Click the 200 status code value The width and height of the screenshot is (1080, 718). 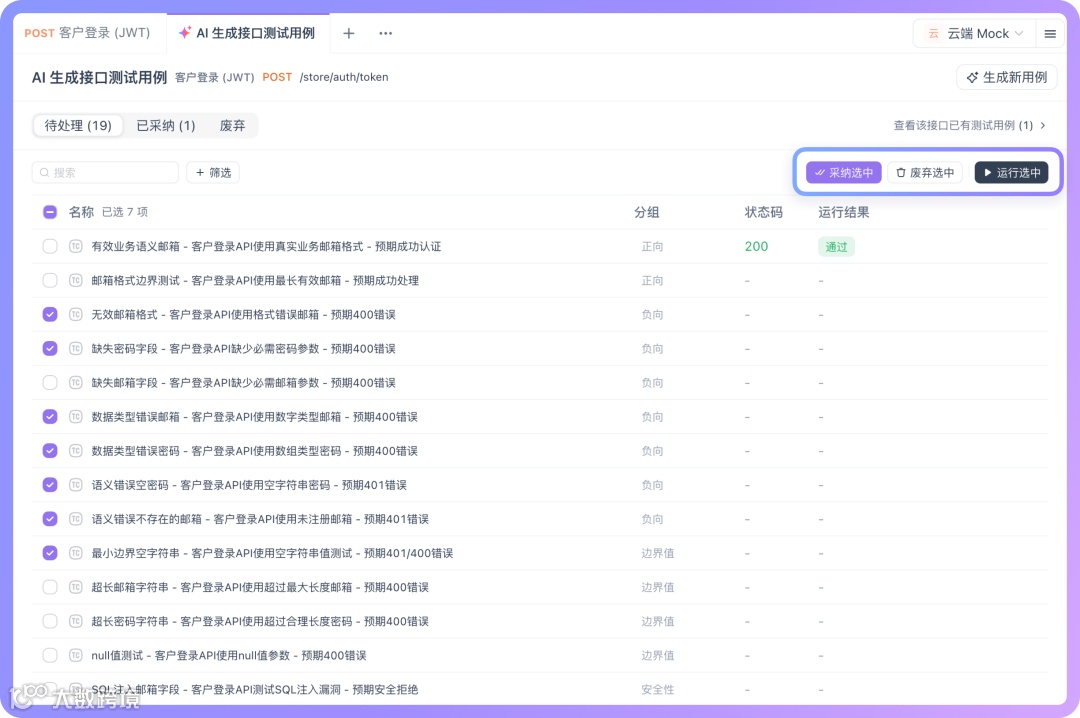[x=756, y=246]
